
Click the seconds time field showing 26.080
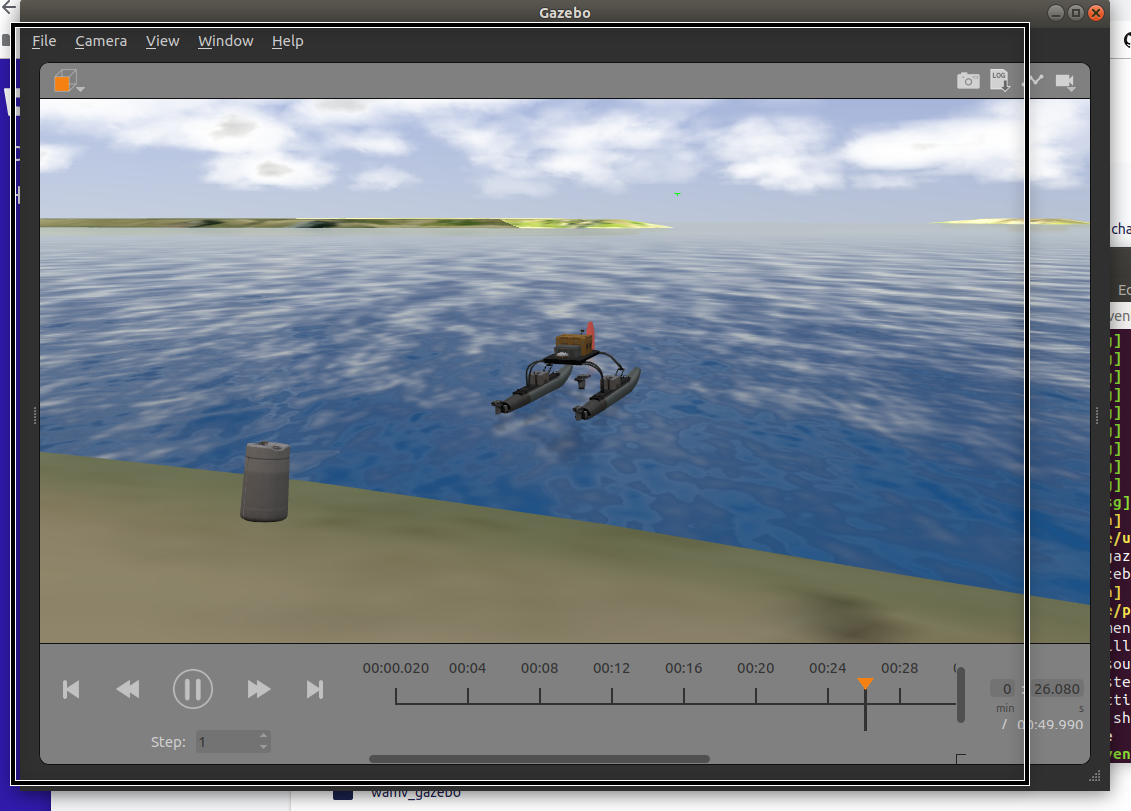(1055, 688)
